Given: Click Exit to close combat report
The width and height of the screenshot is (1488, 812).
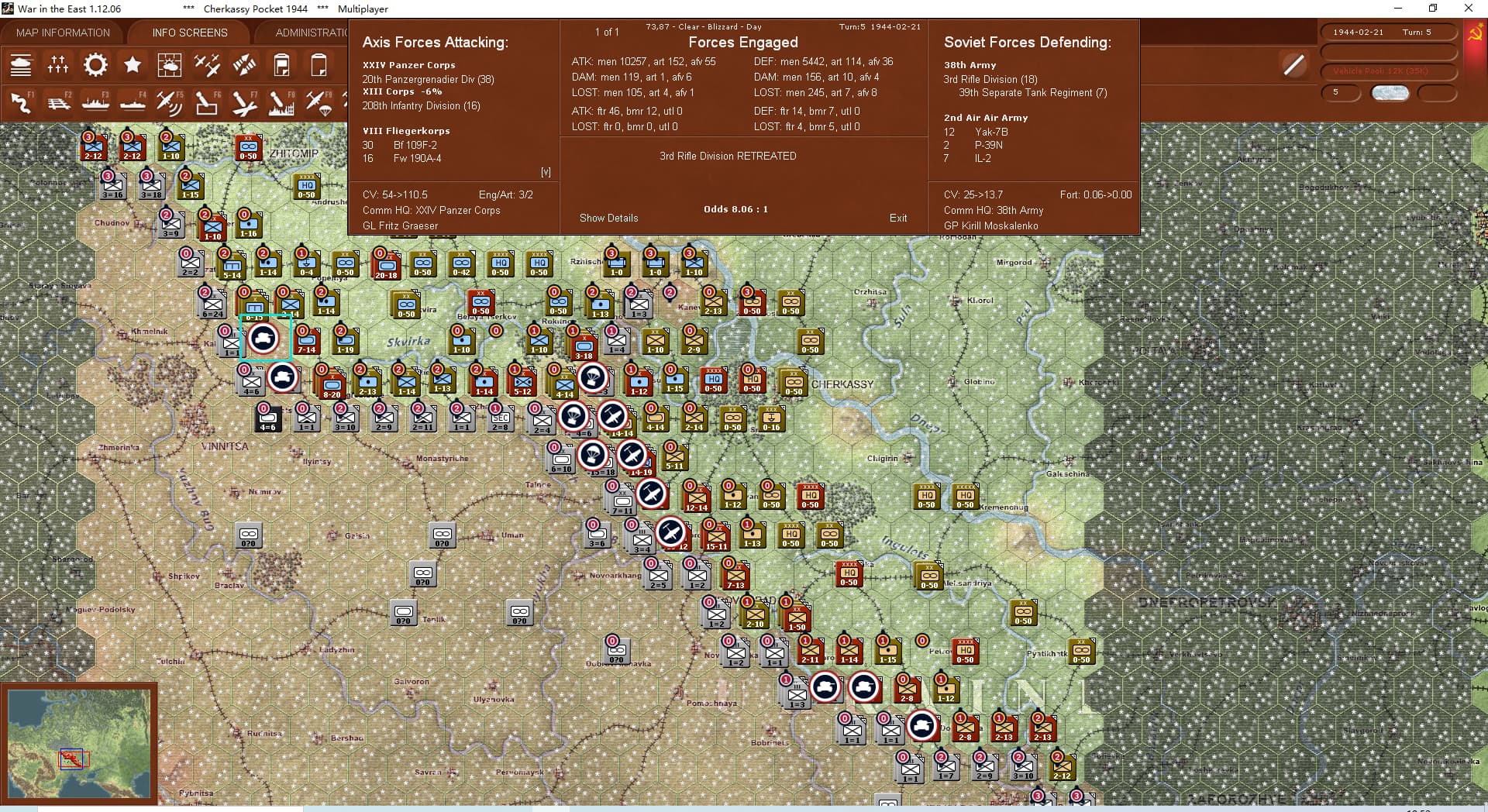Looking at the screenshot, I should [898, 218].
